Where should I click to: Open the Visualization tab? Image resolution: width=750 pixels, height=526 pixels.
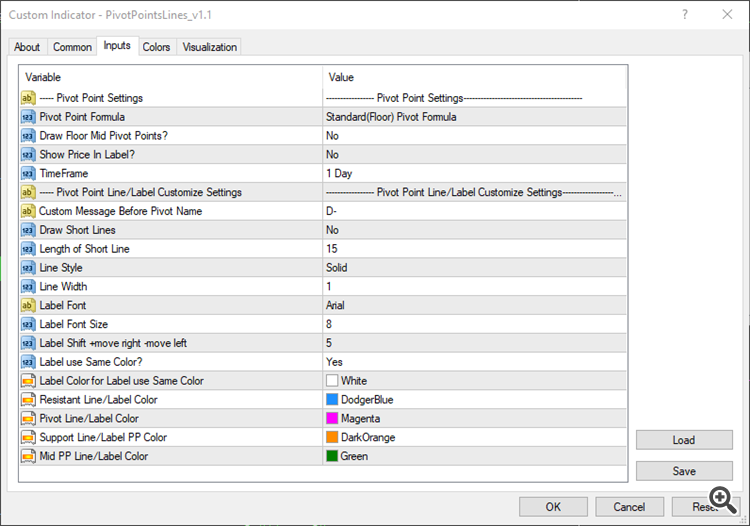[x=210, y=47]
